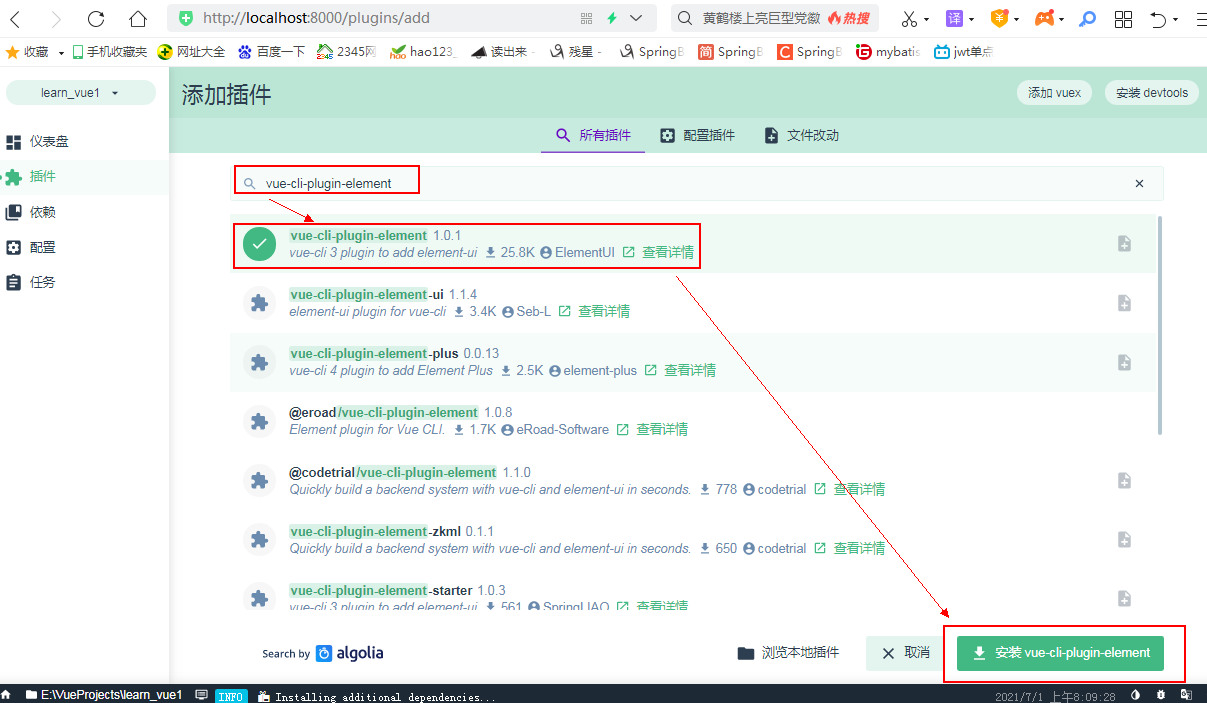Switch to the 所有插件 tab

click(x=593, y=136)
